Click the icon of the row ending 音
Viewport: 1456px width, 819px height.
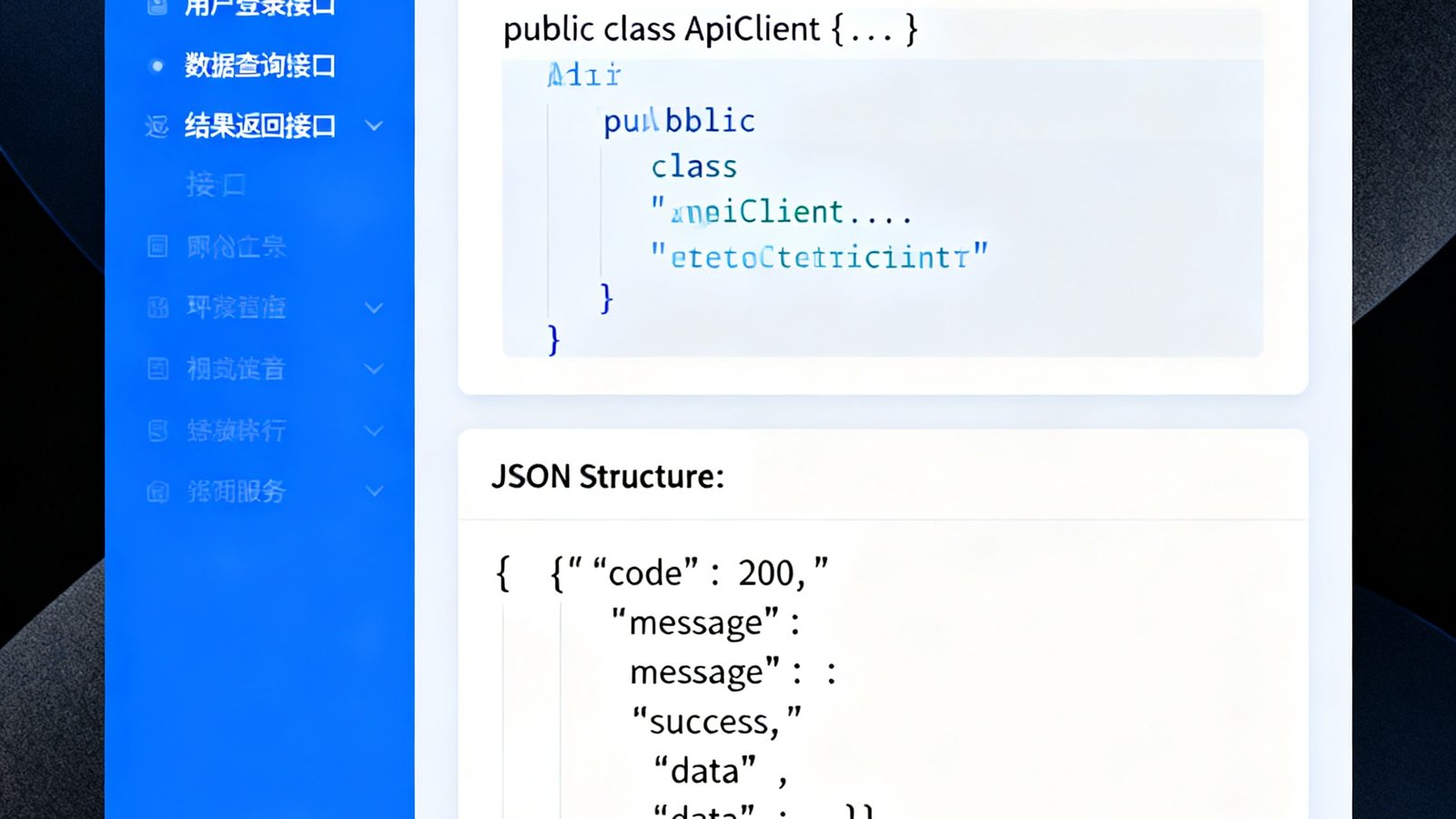click(157, 369)
